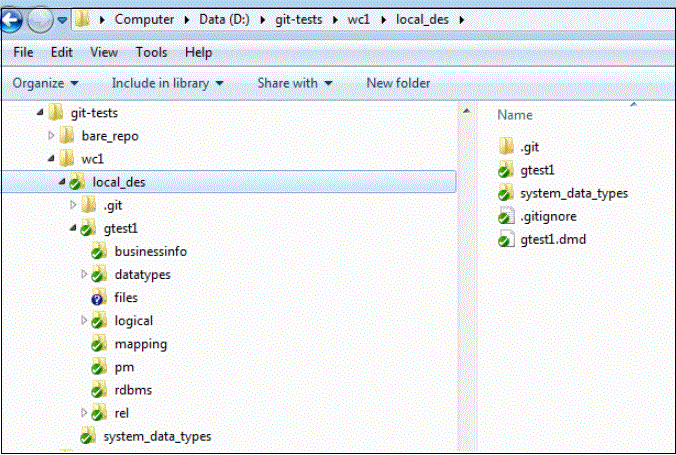Click gtest1.dmd file icon in file list
The height and width of the screenshot is (455, 676).
[x=506, y=239]
